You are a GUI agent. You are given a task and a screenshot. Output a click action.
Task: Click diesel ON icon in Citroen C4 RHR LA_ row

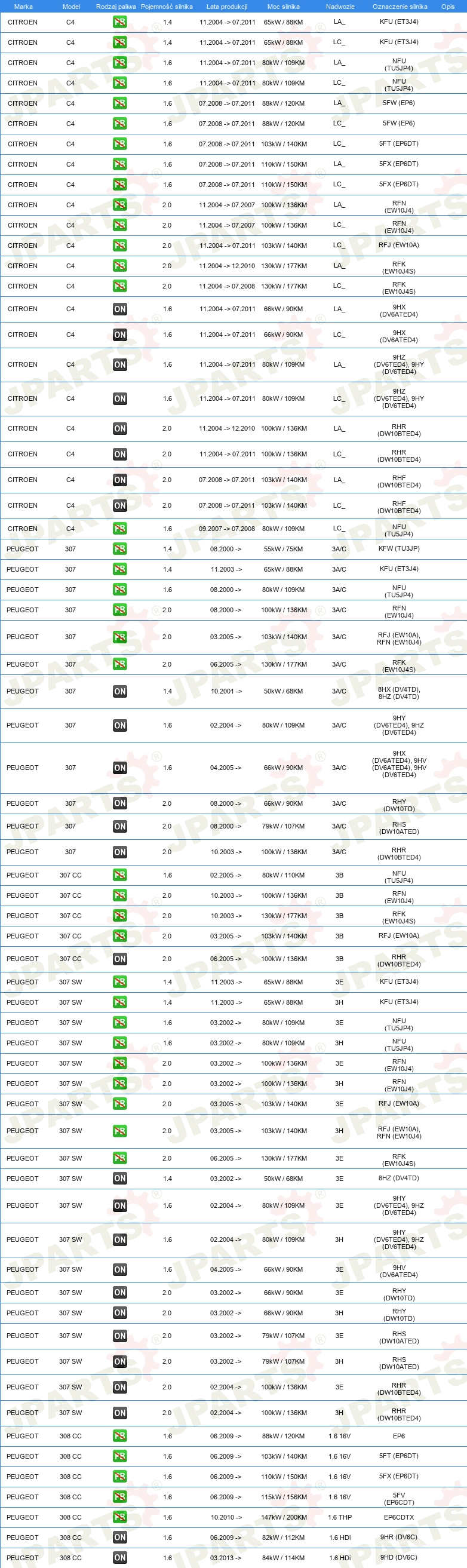click(120, 428)
